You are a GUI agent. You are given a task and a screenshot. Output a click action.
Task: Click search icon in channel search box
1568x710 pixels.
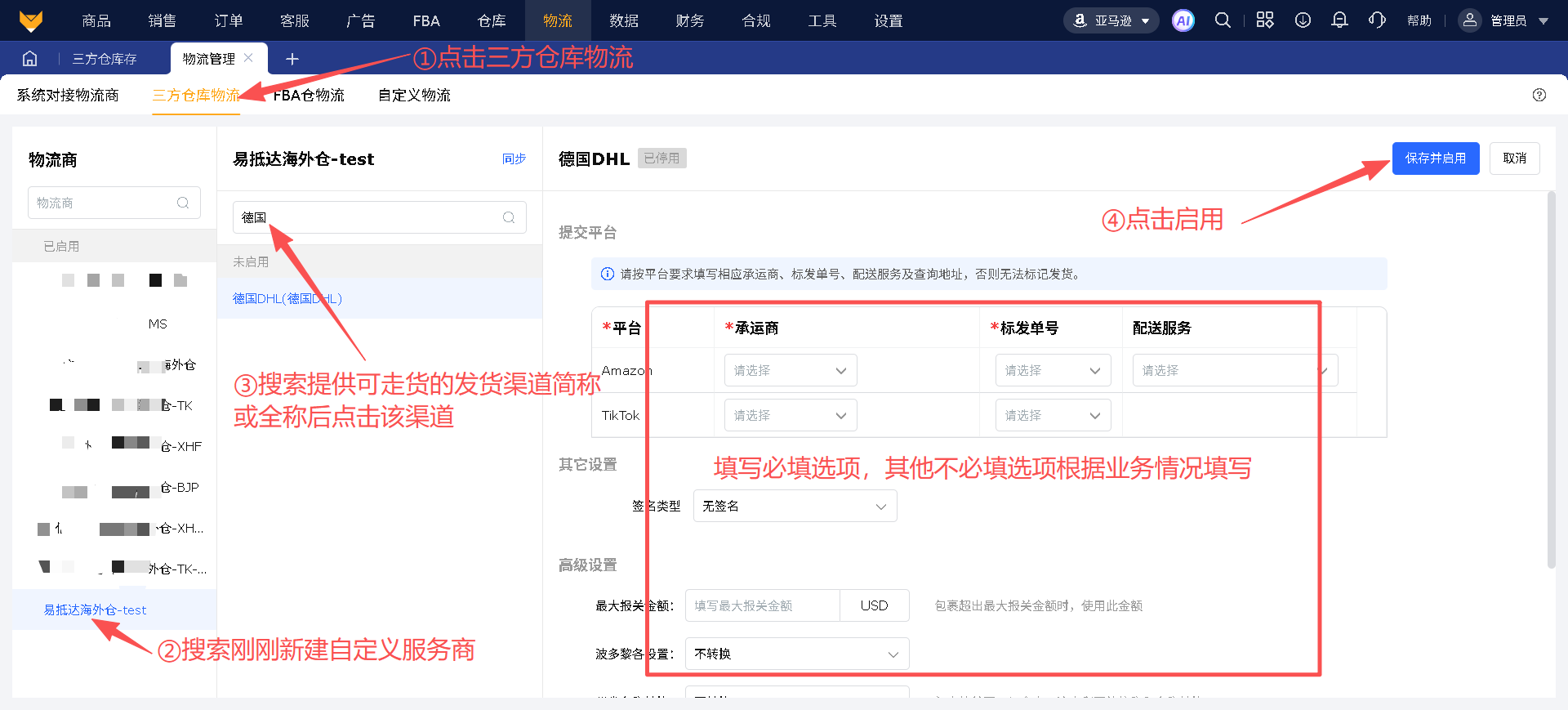pyautogui.click(x=509, y=217)
